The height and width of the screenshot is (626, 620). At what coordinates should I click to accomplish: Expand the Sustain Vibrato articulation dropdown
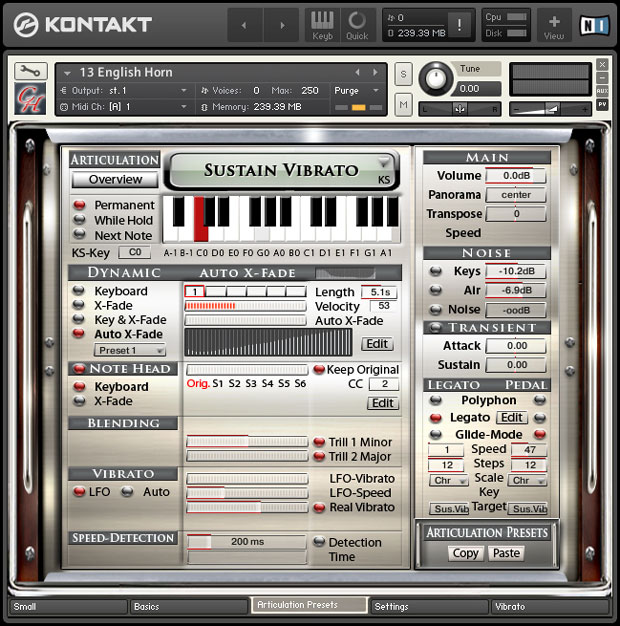[383, 164]
